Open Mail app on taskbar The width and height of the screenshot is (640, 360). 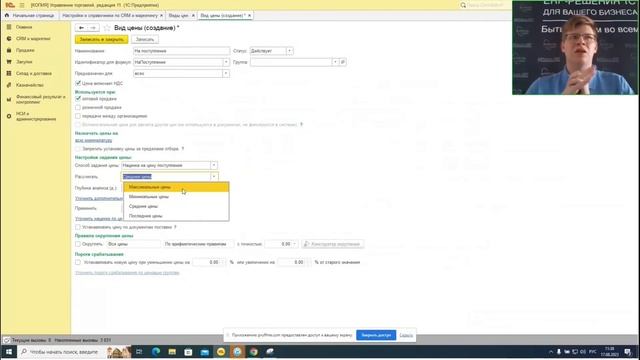click(204, 351)
